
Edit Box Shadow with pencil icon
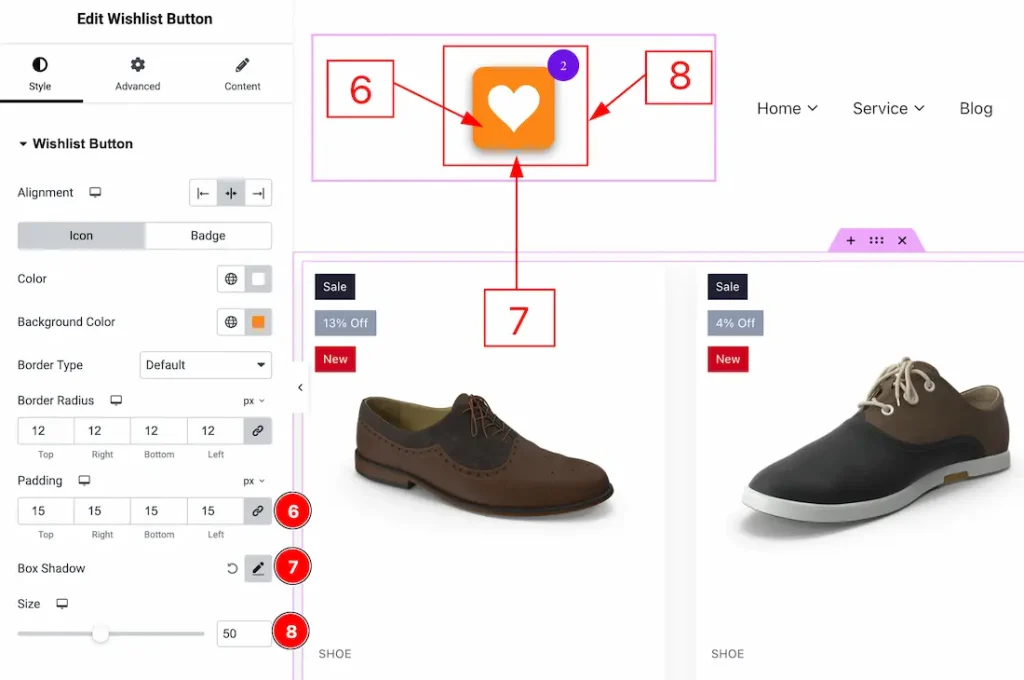(x=258, y=568)
